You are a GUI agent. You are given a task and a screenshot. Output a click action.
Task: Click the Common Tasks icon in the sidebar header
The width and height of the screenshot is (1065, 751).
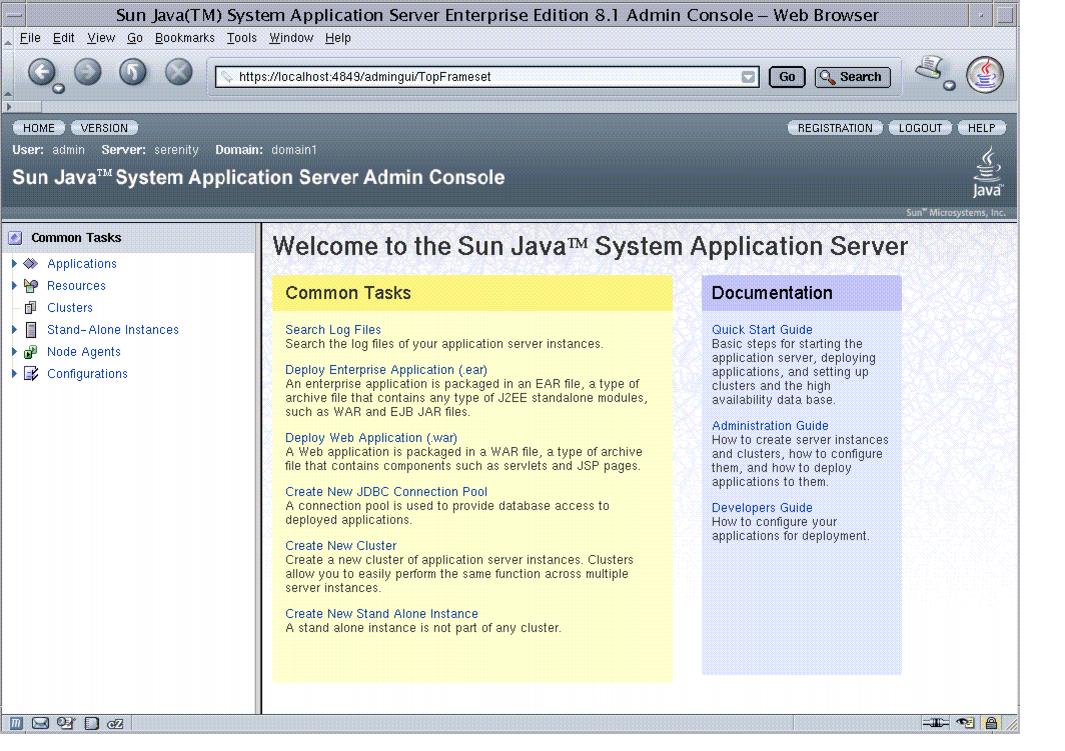tap(15, 238)
